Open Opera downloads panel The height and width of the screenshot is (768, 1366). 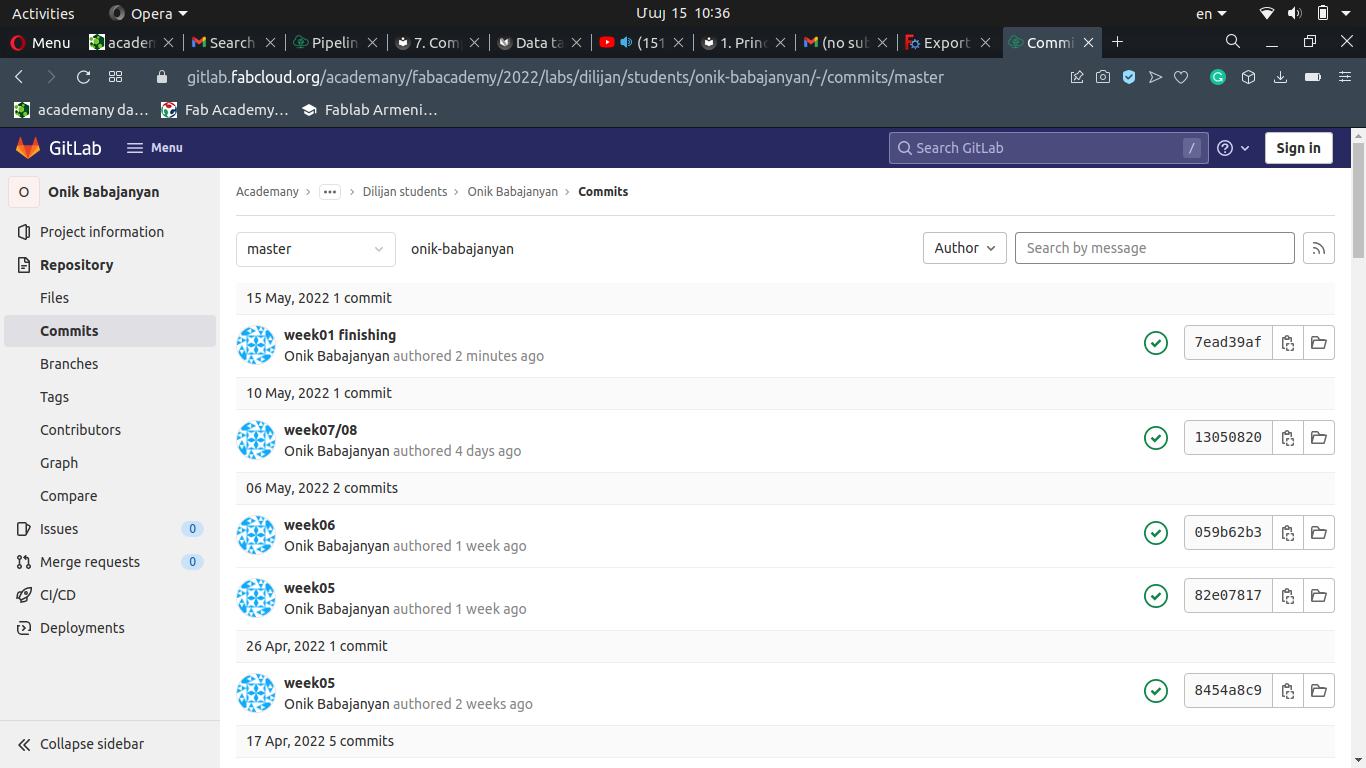coord(1280,77)
